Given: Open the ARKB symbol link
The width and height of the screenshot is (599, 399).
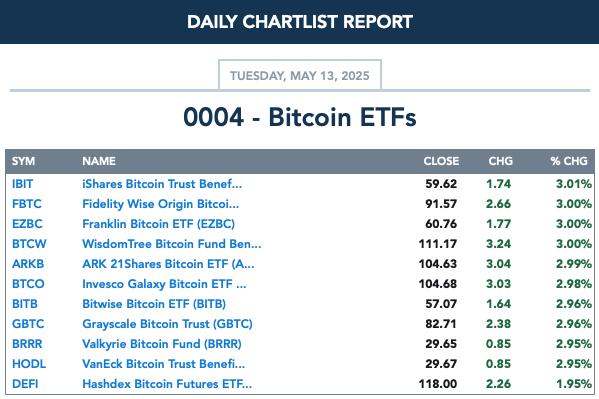Looking at the screenshot, I should 28,264.
